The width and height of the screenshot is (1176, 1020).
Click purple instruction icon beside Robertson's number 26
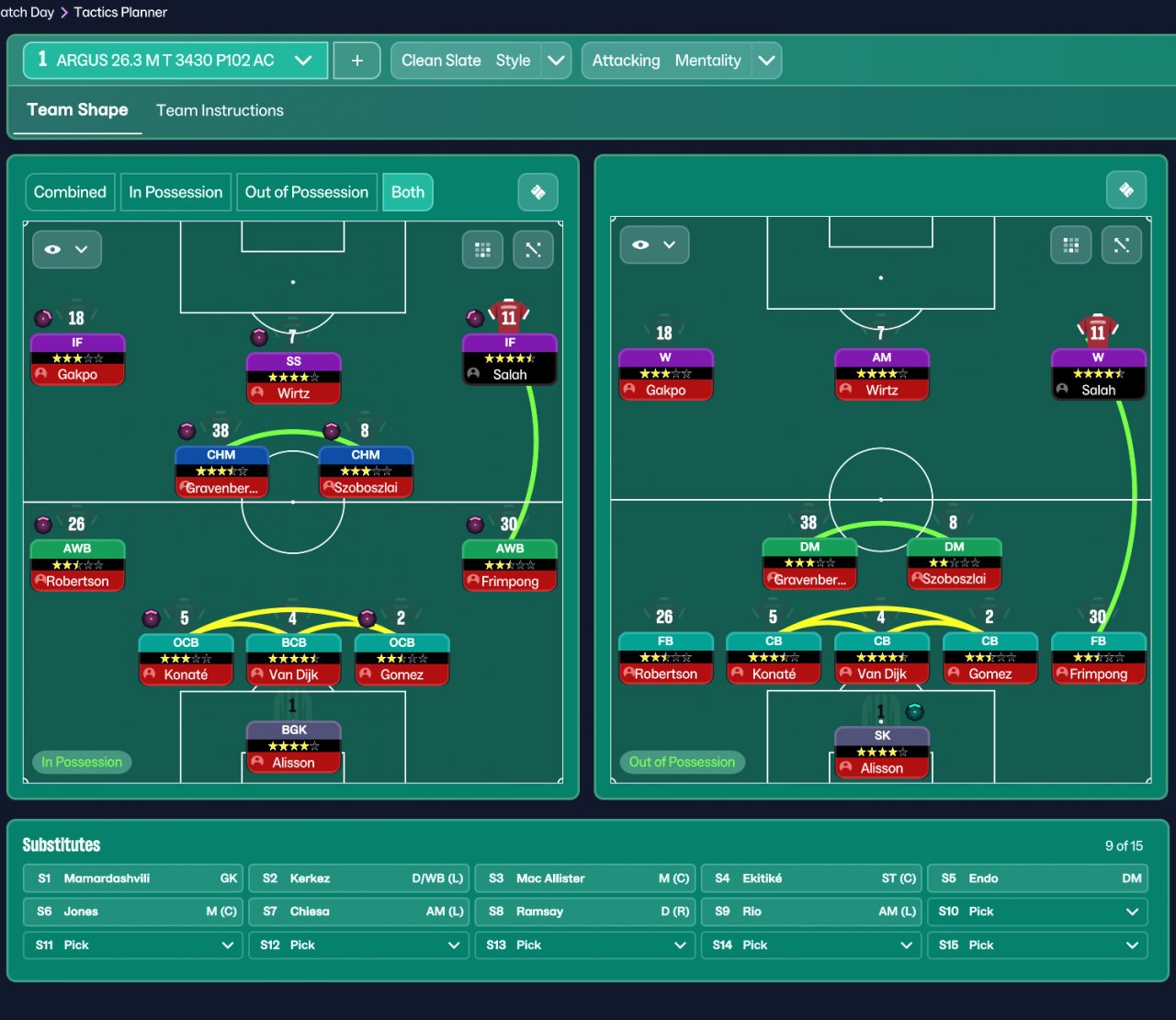[x=43, y=524]
